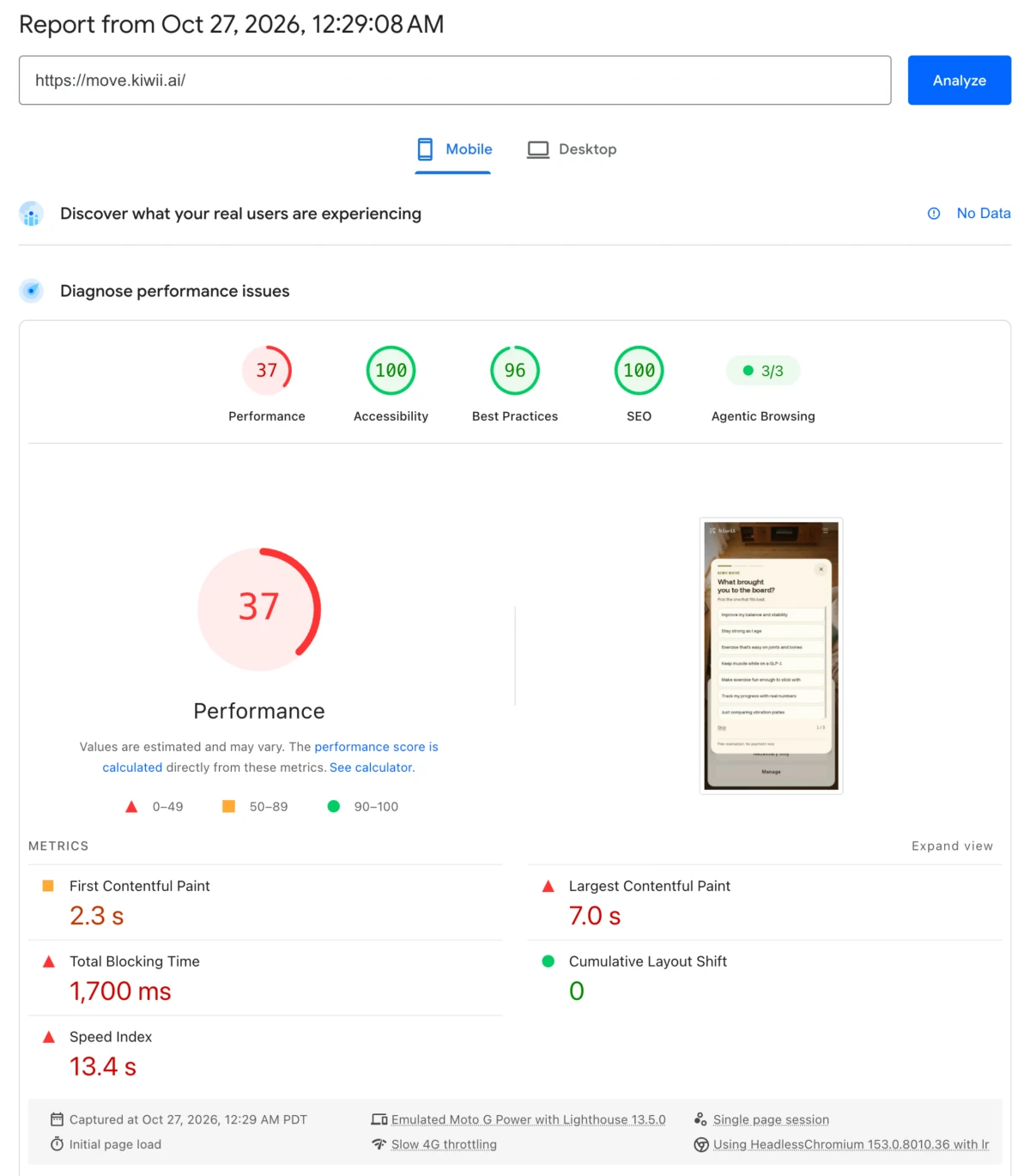This screenshot has height=1176, width=1030.
Task: Select the 1,700 ms metric value
Action: [120, 991]
